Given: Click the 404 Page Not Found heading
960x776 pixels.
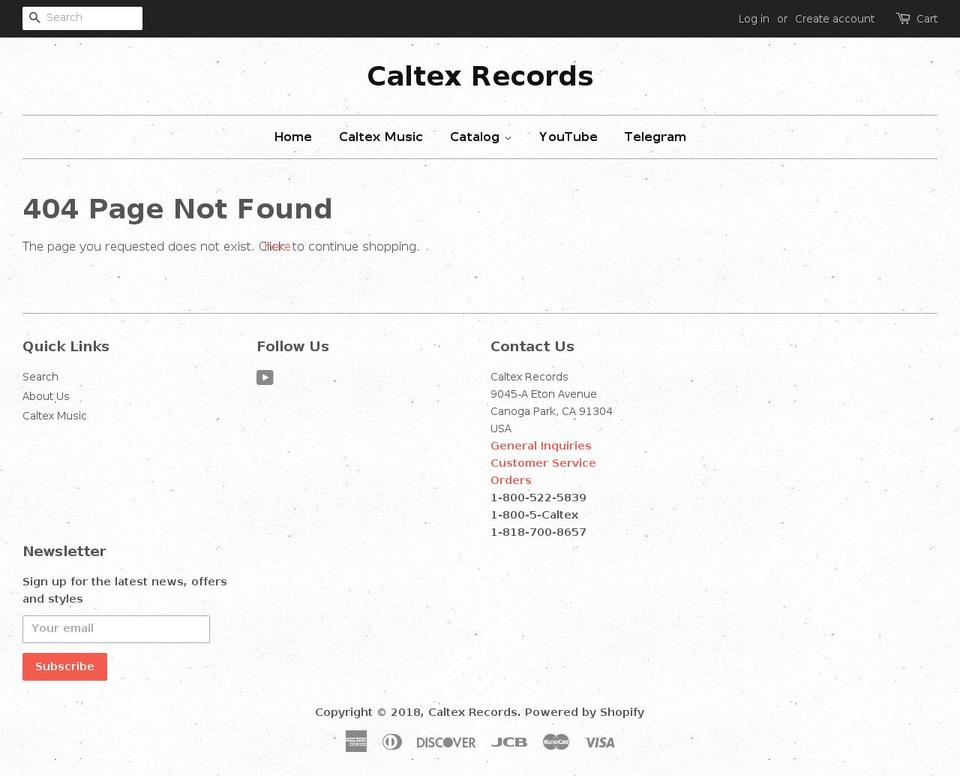Looking at the screenshot, I should coord(178,209).
